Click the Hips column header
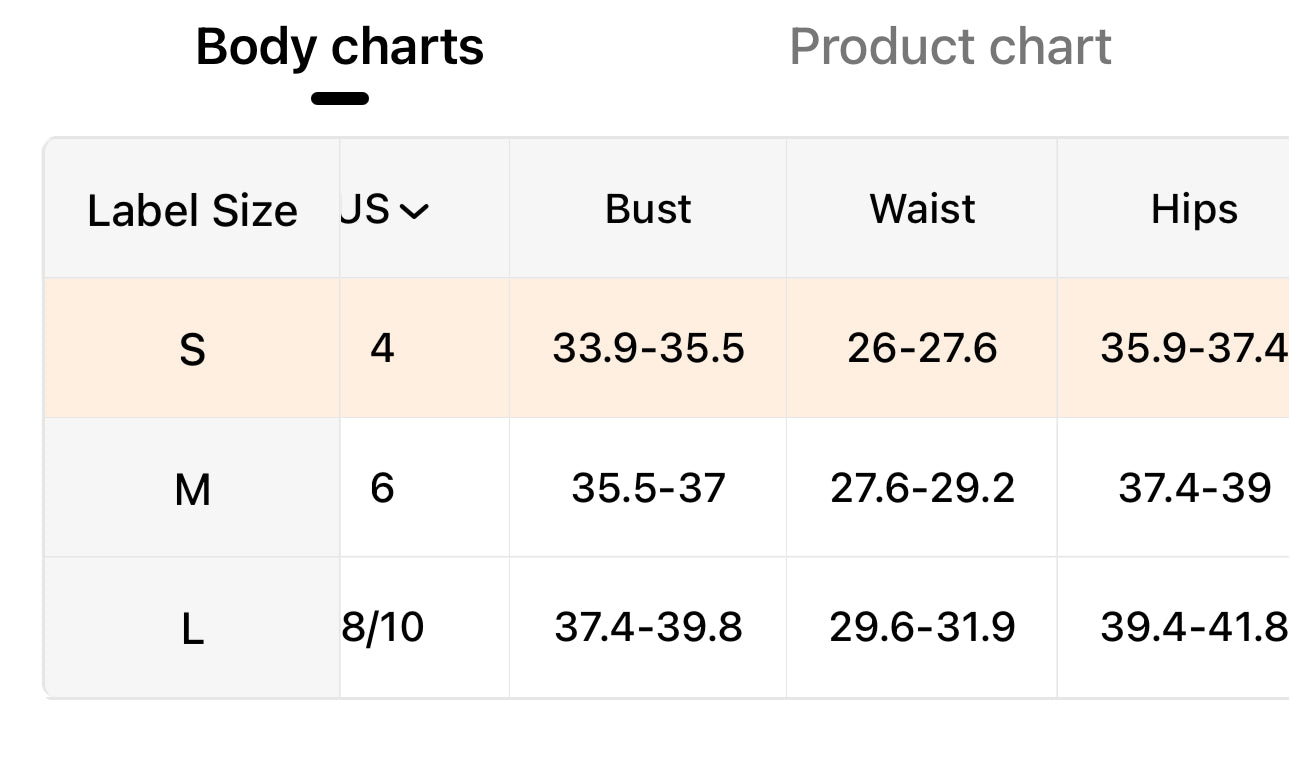The height and width of the screenshot is (758, 1290). tap(1194, 209)
